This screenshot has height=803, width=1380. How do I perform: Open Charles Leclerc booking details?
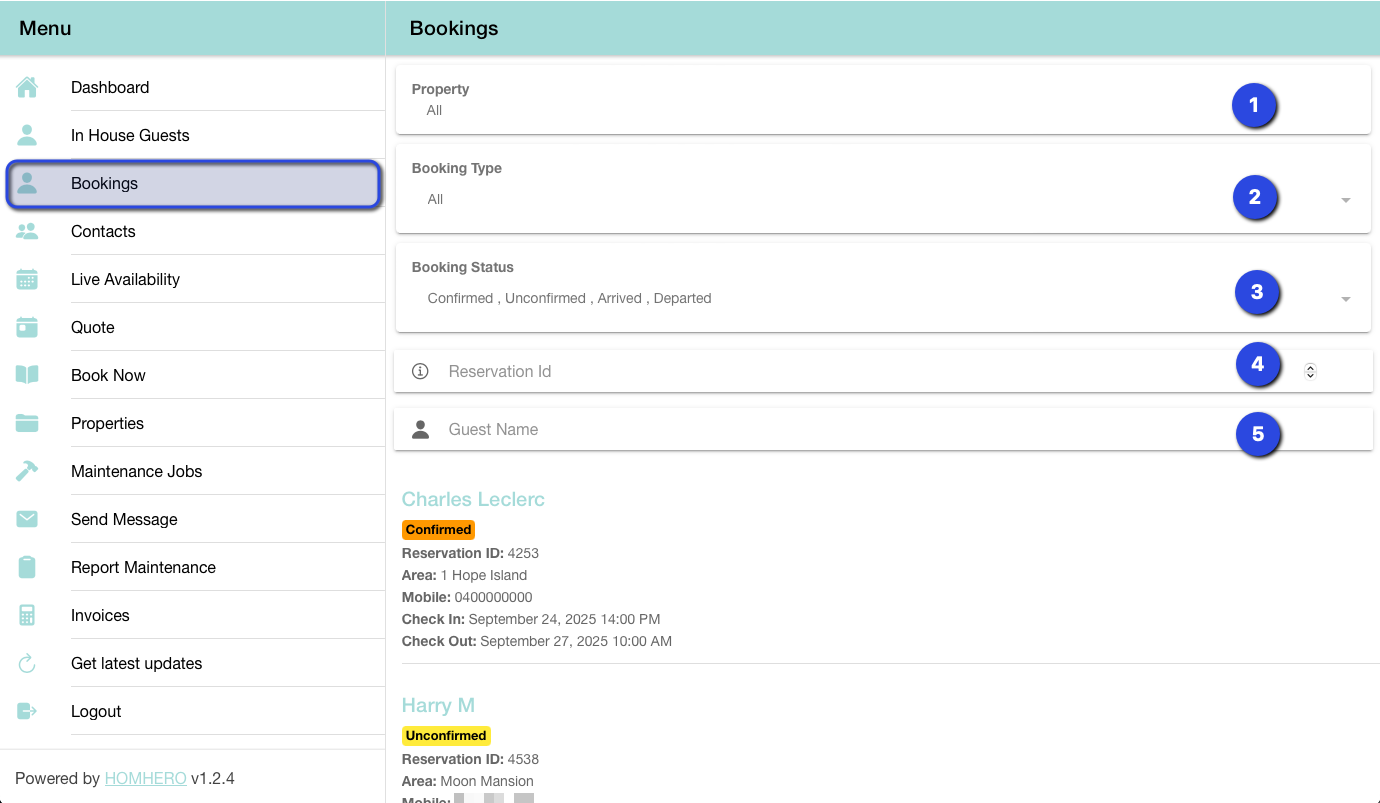(x=473, y=500)
